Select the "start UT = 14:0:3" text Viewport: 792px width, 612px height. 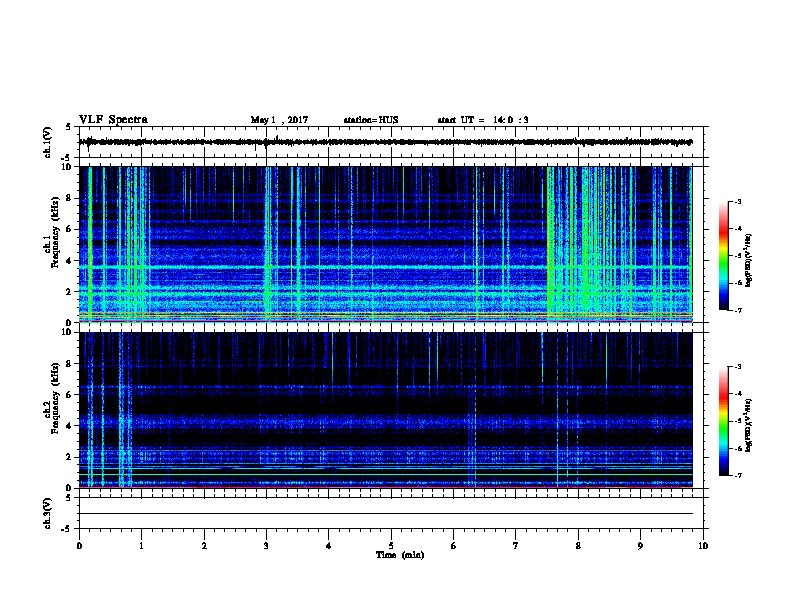pos(483,120)
